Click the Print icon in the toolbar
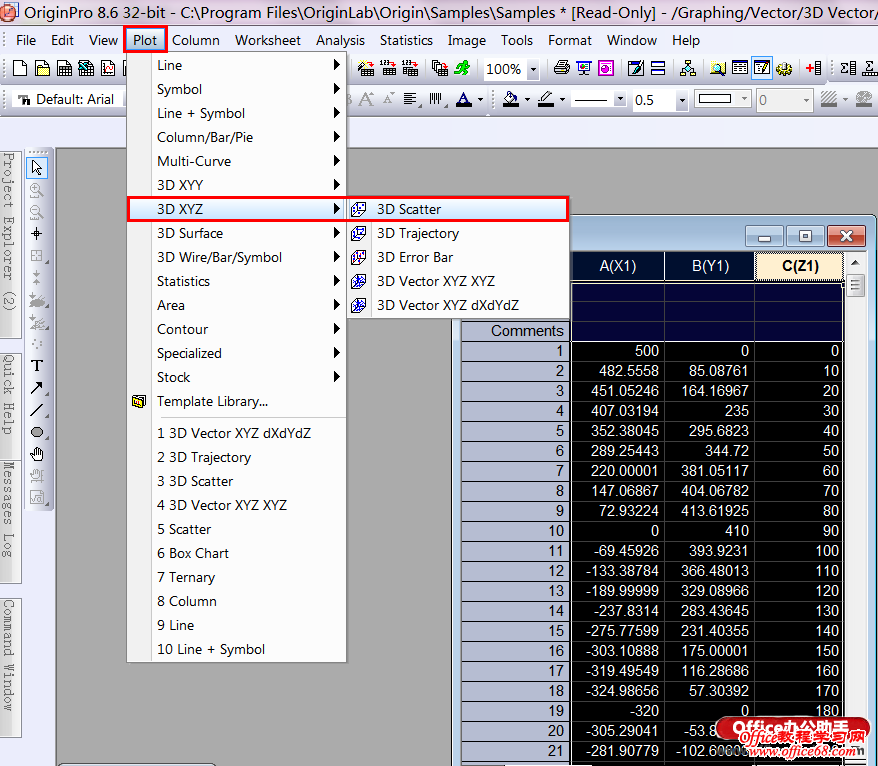878x766 pixels. 562,69
